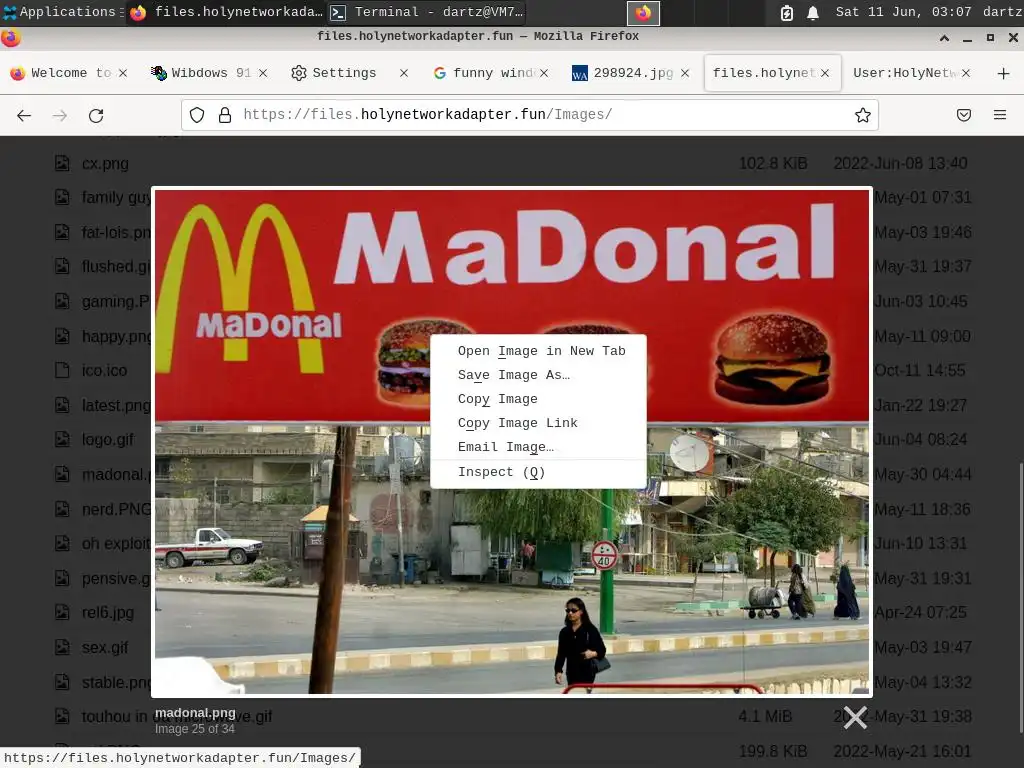
Task: Open a new browser tab
Action: click(1004, 73)
